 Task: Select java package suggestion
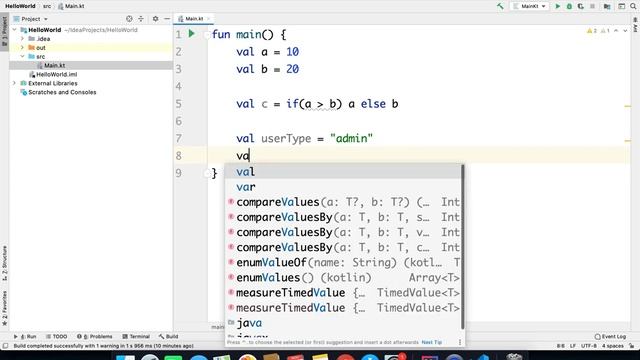click(x=343, y=323)
